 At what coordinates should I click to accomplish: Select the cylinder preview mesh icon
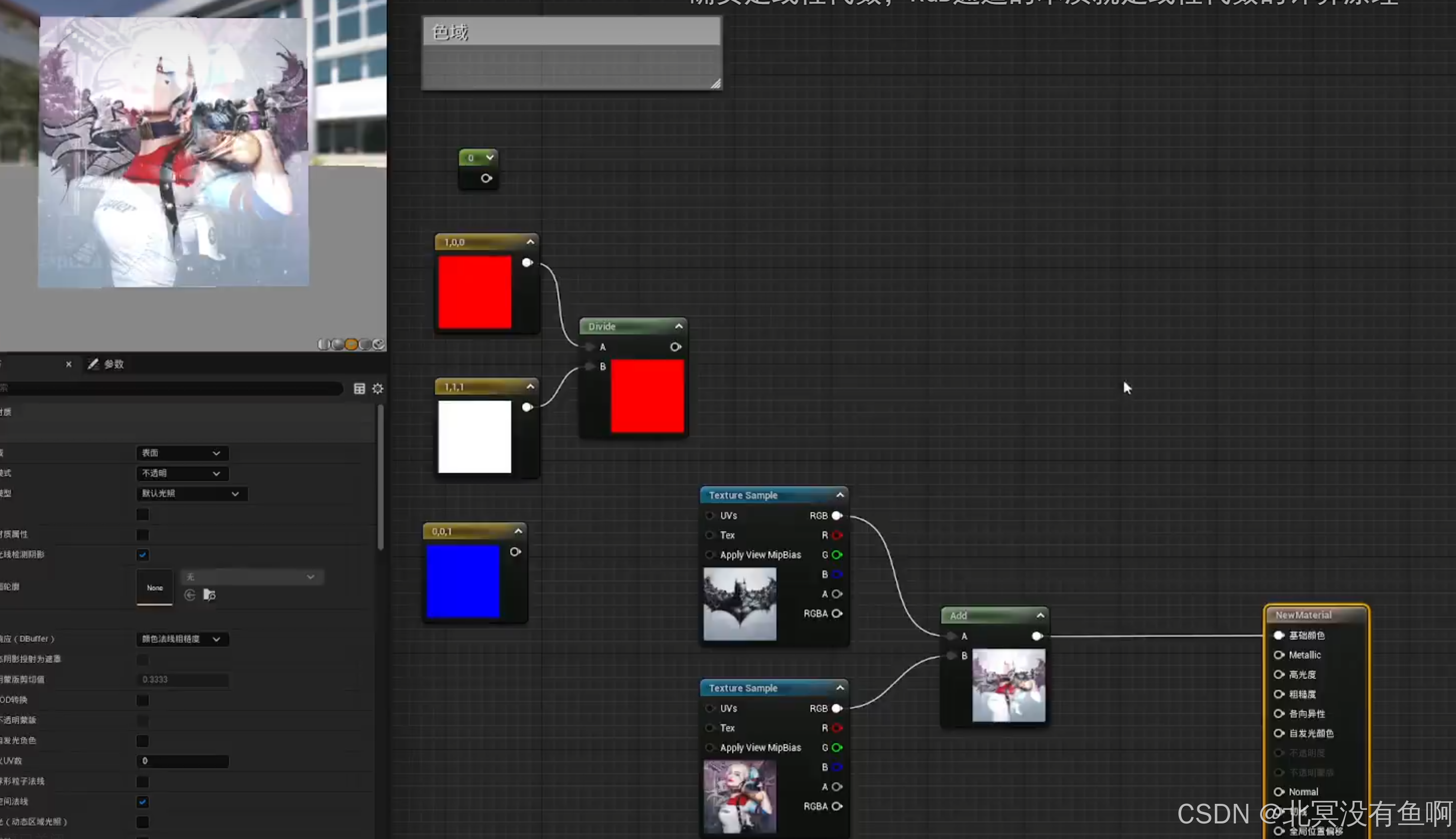(x=323, y=344)
